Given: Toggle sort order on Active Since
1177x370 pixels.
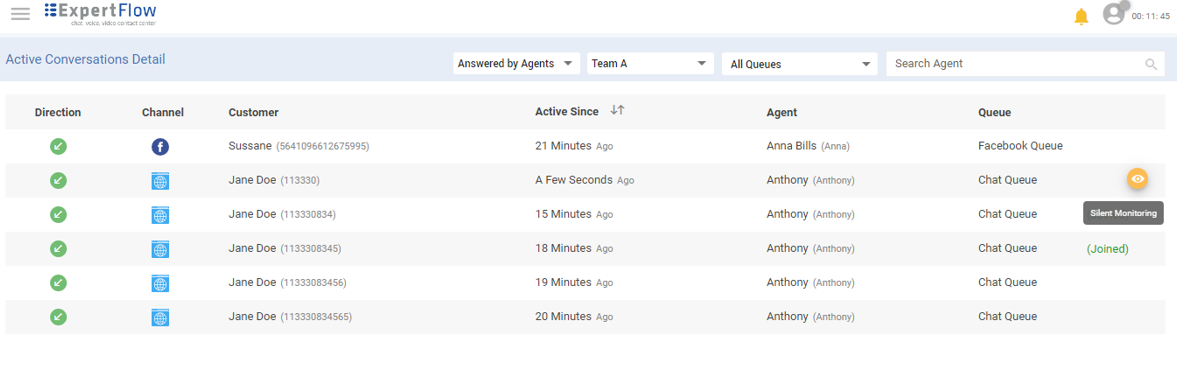Looking at the screenshot, I should [617, 110].
